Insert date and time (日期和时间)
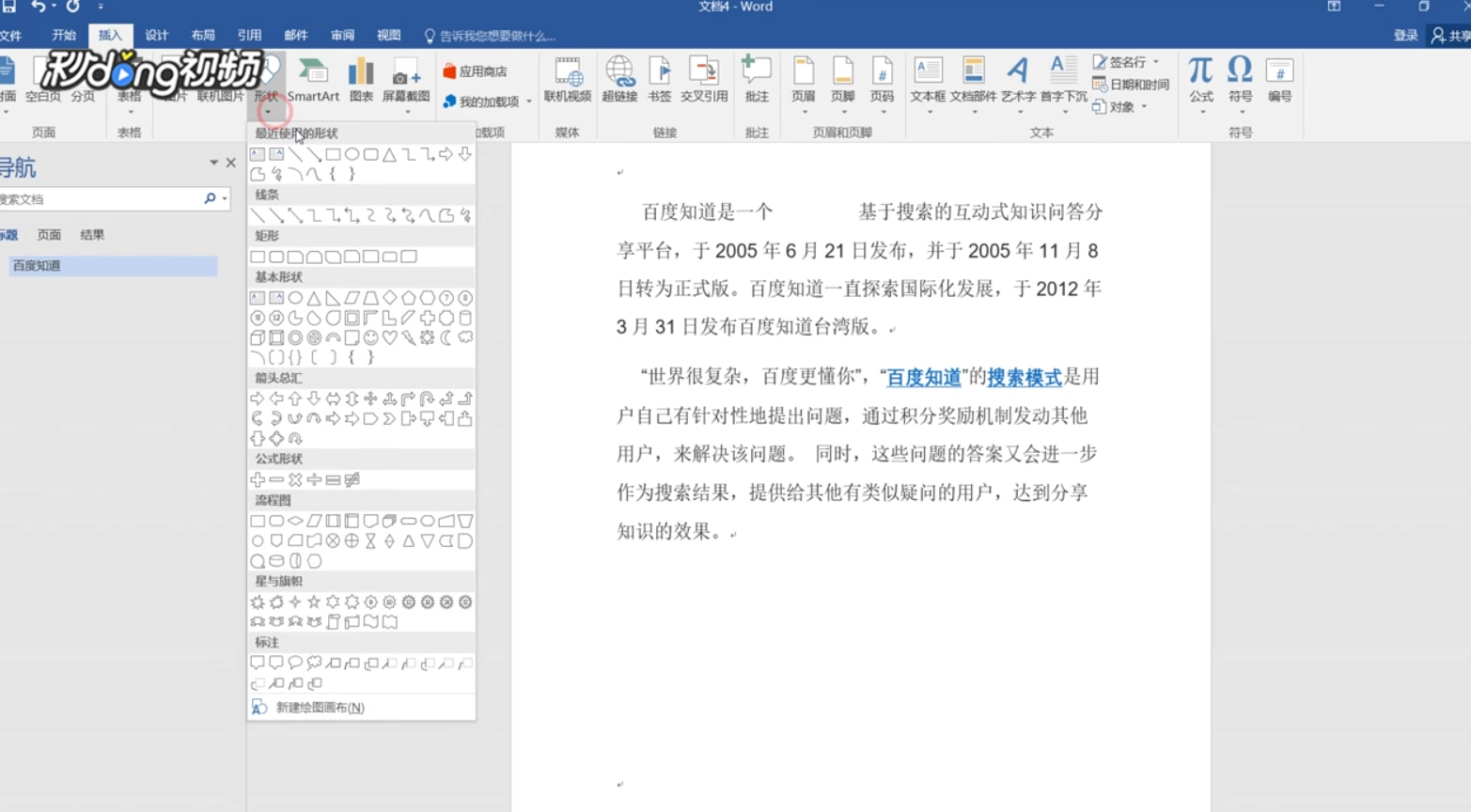Screen dimensions: 1471x812 point(1131,85)
